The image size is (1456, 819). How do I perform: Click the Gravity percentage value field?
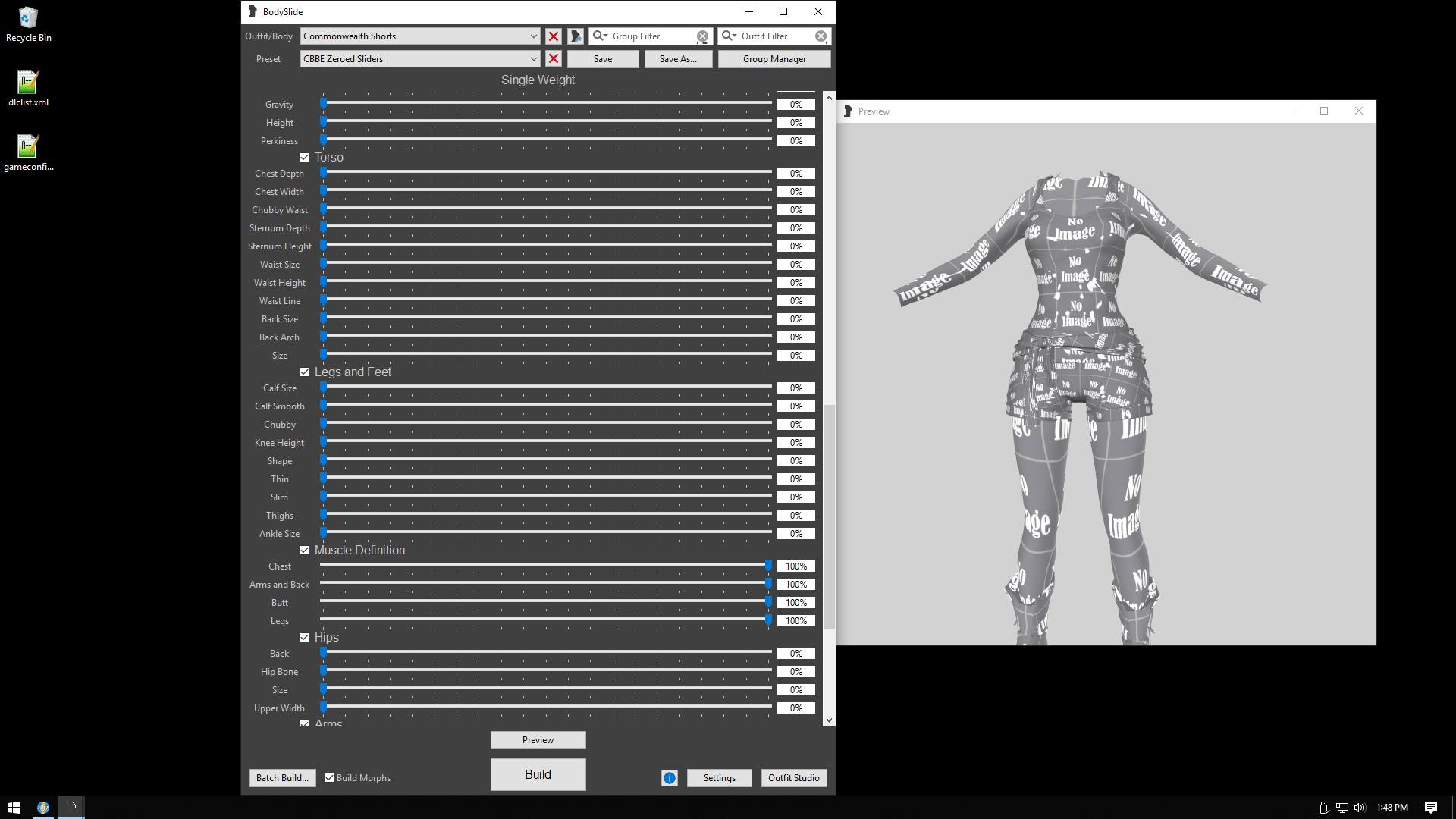click(795, 105)
